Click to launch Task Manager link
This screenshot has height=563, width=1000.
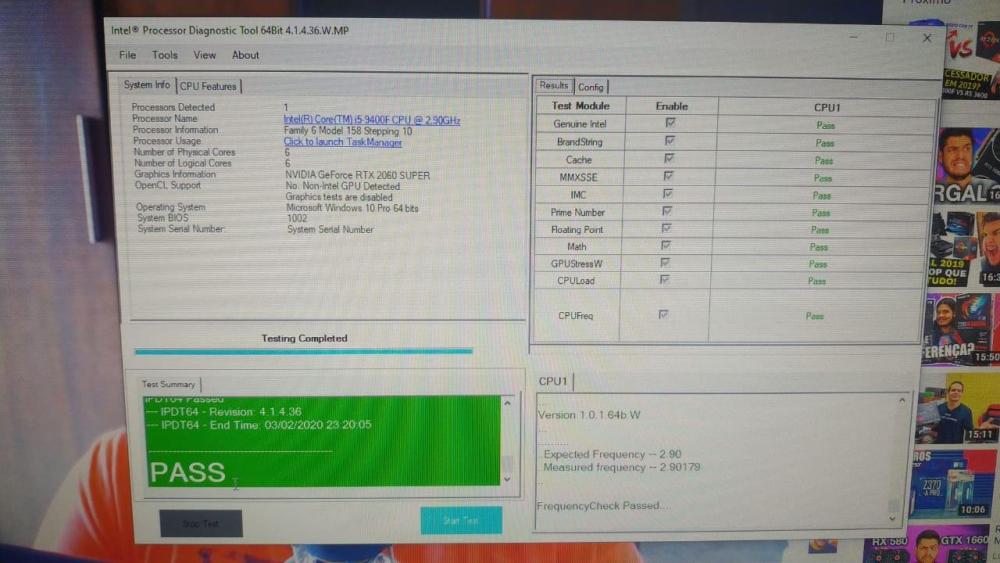(x=342, y=142)
